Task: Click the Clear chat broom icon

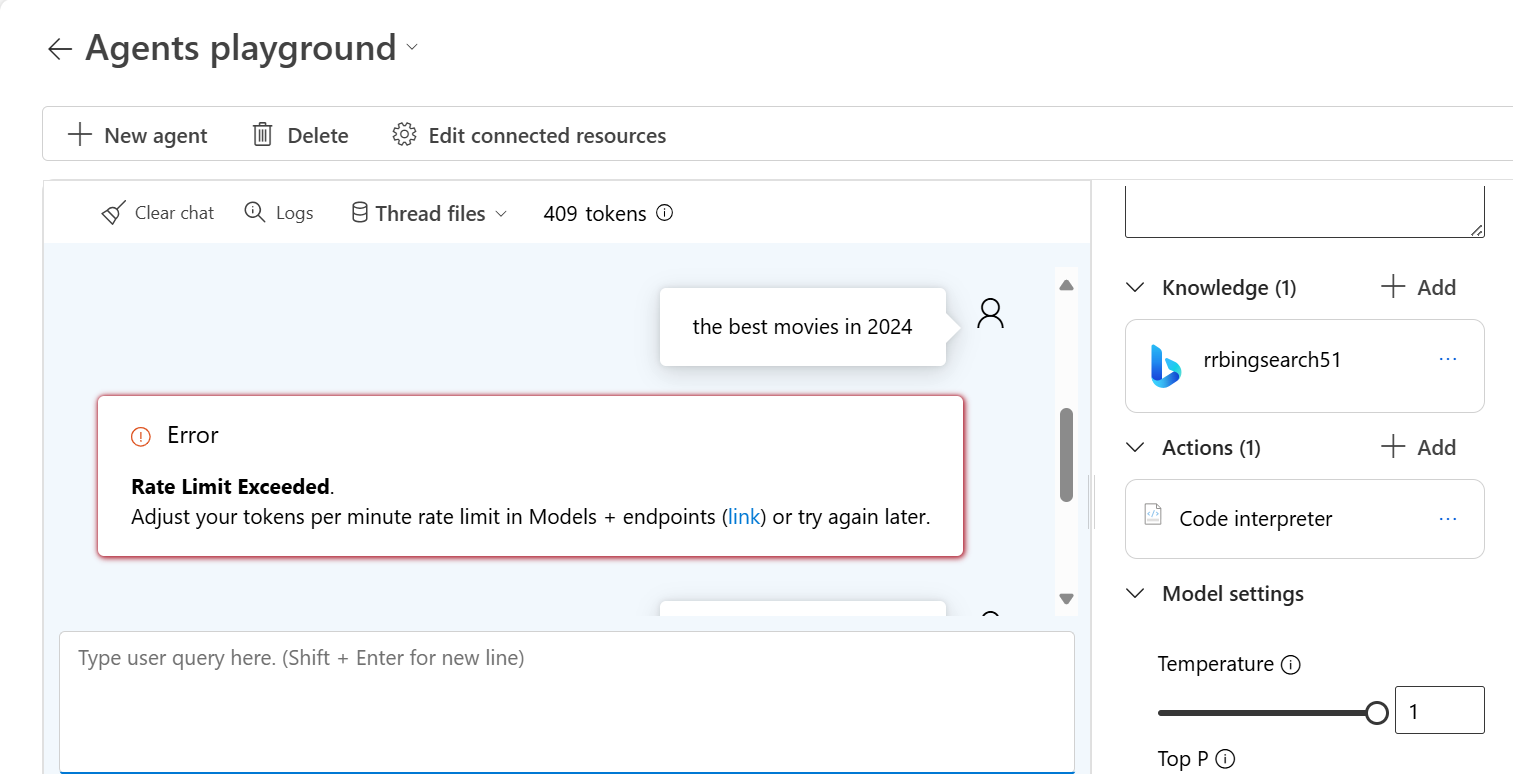Action: [x=114, y=213]
